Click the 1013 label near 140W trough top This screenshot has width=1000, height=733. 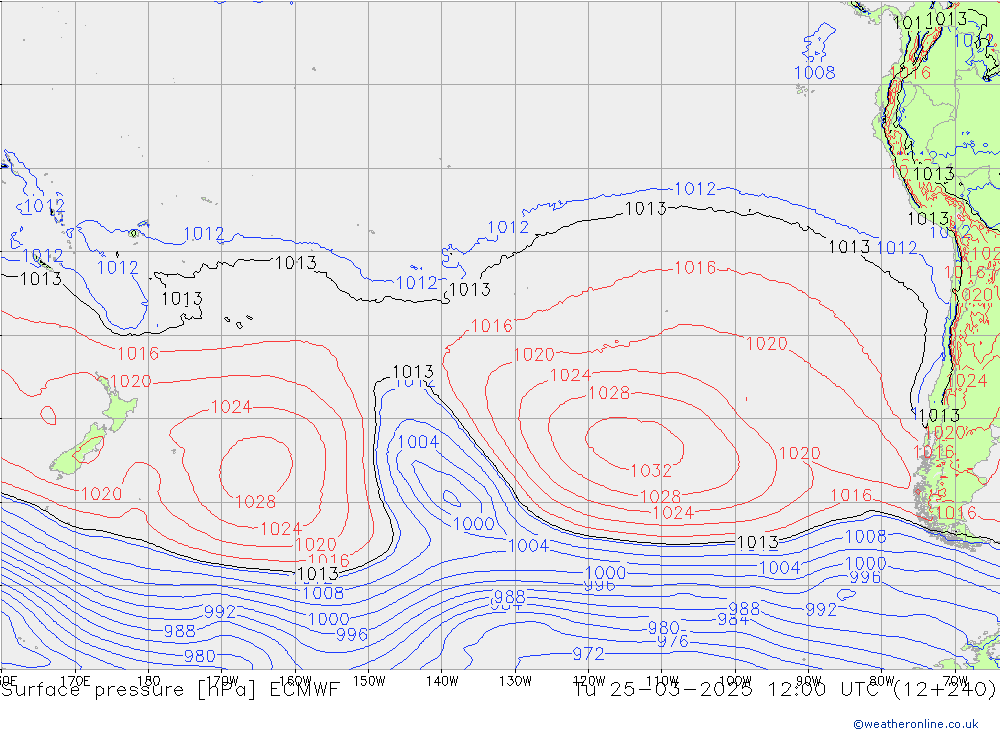tap(413, 371)
